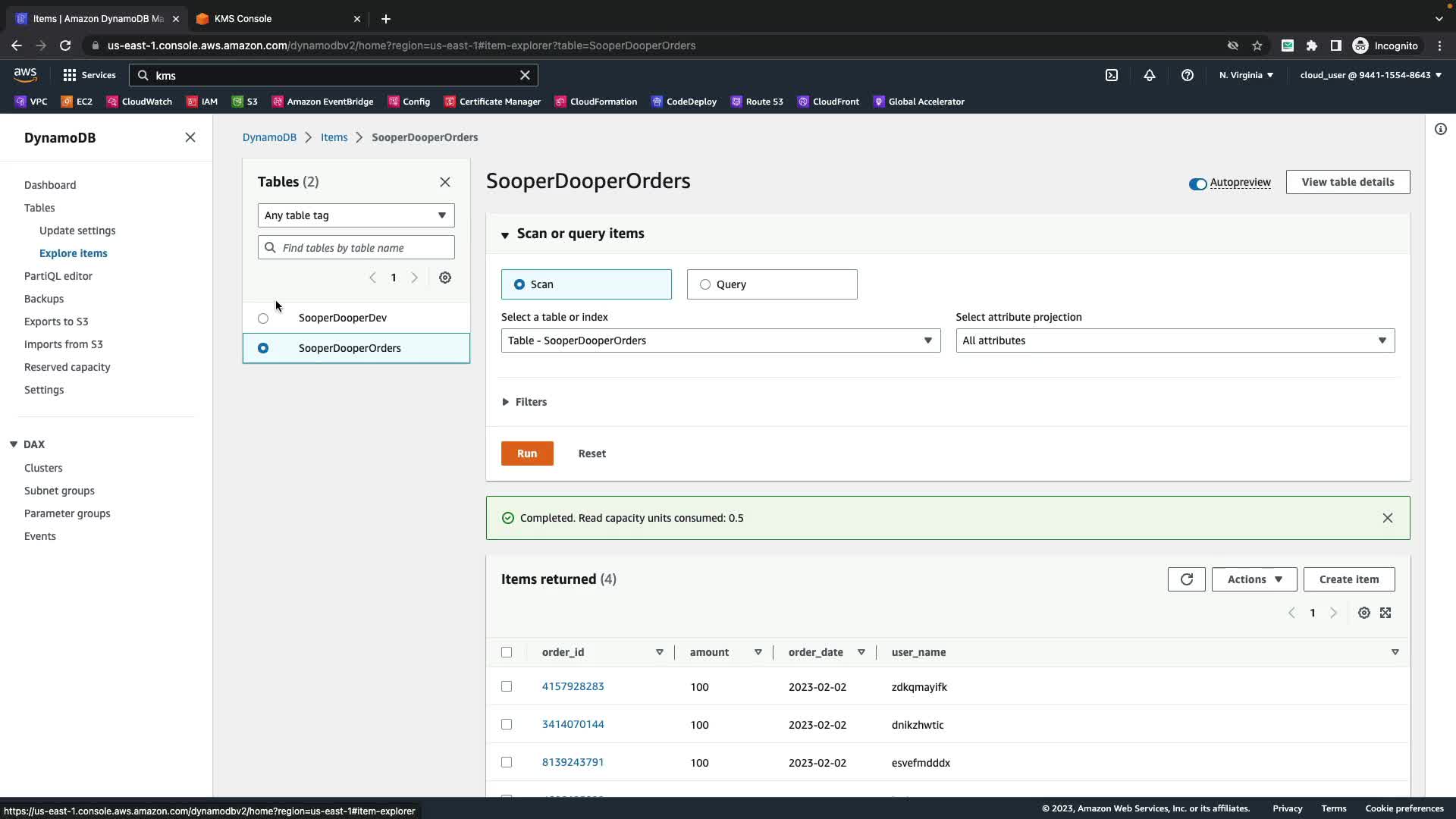
Task: Open AWS CloudShell icon in header
Action: tap(1112, 75)
